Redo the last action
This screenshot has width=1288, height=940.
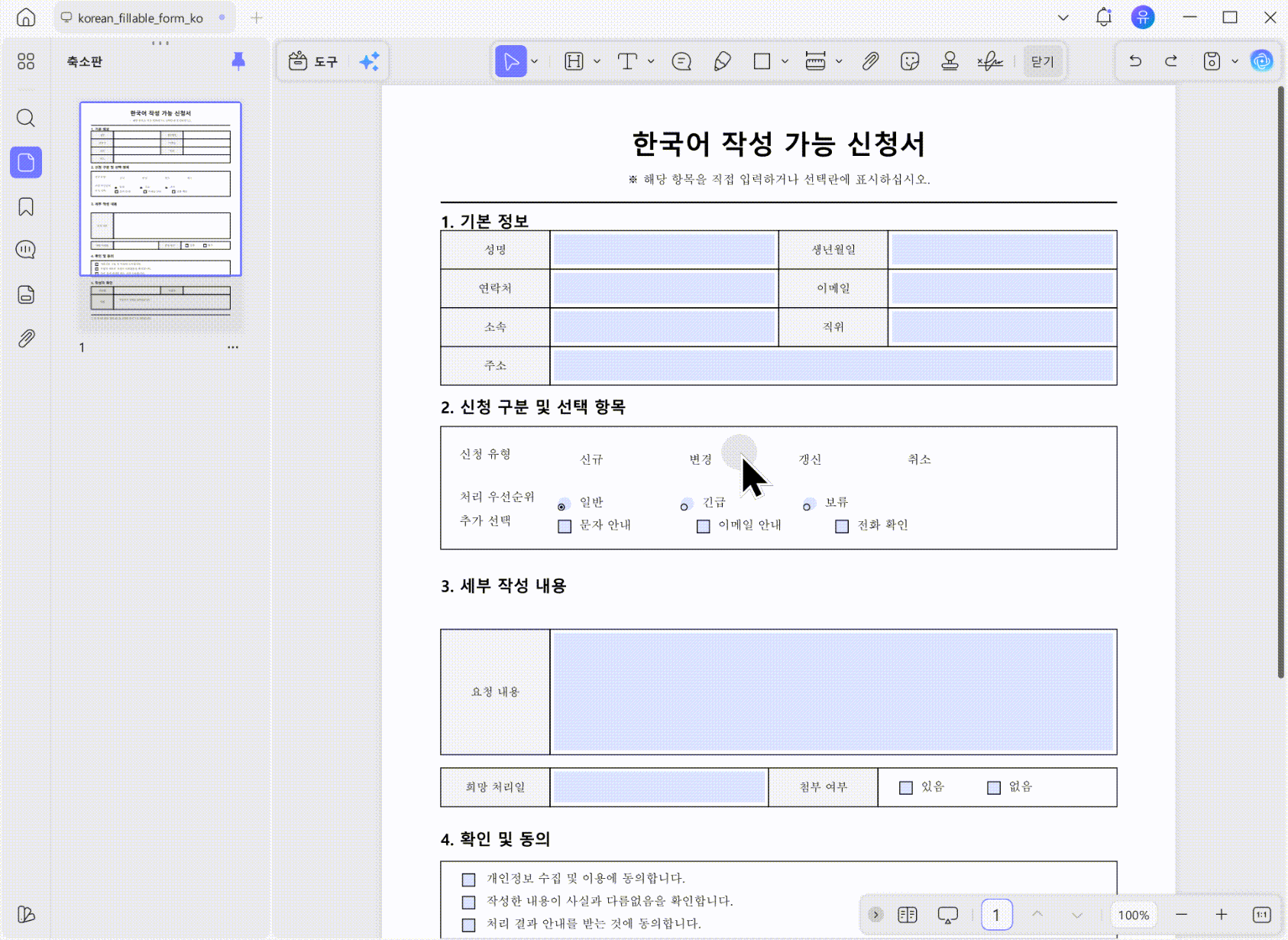pos(1171,61)
